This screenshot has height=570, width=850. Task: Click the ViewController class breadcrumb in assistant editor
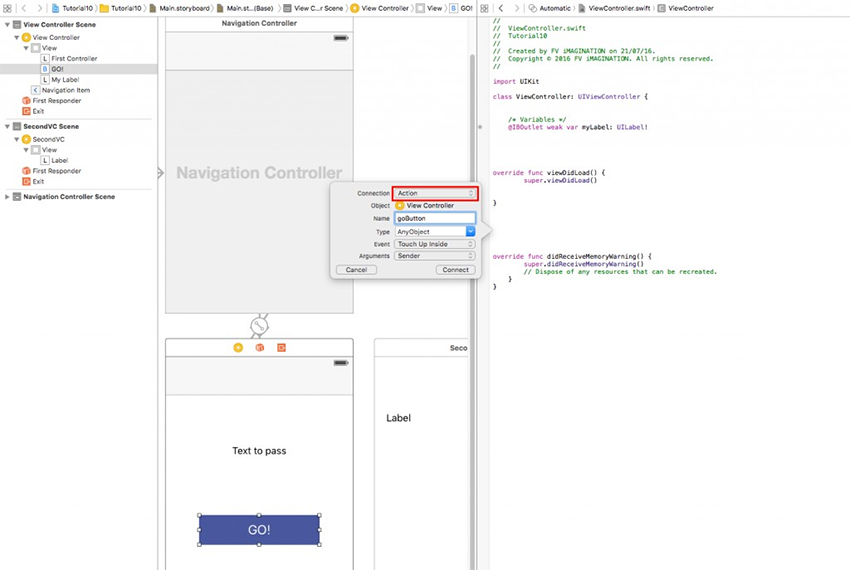click(x=686, y=8)
